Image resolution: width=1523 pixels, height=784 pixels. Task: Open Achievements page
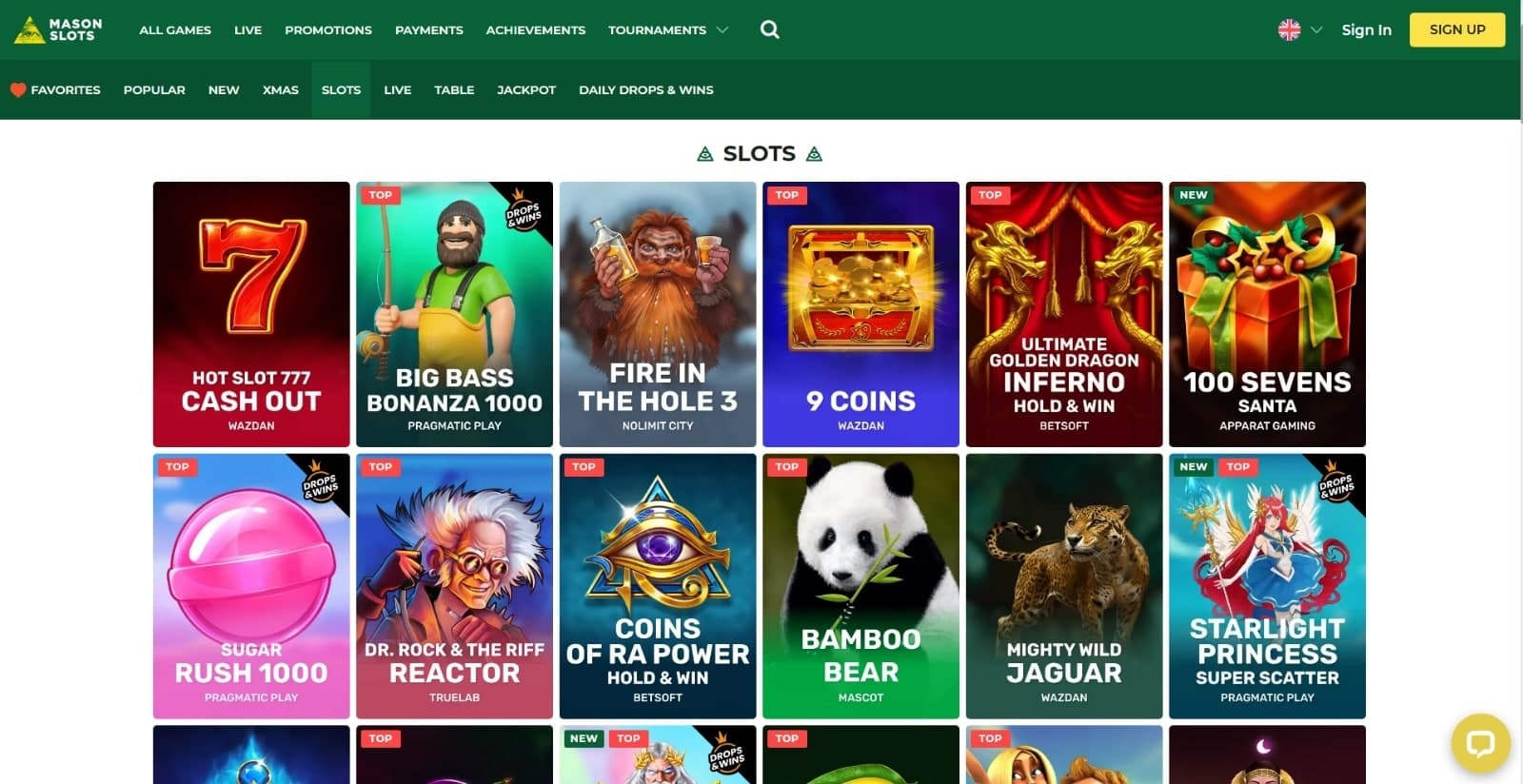[536, 29]
